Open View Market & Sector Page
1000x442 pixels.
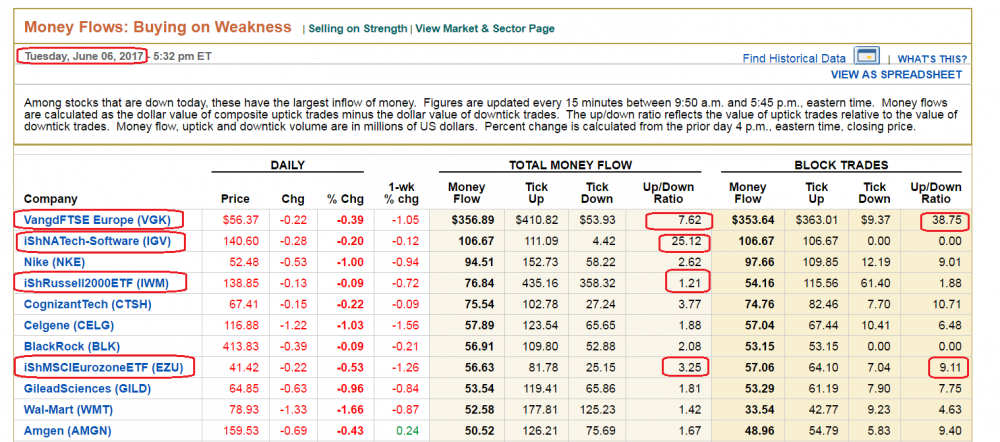point(485,29)
